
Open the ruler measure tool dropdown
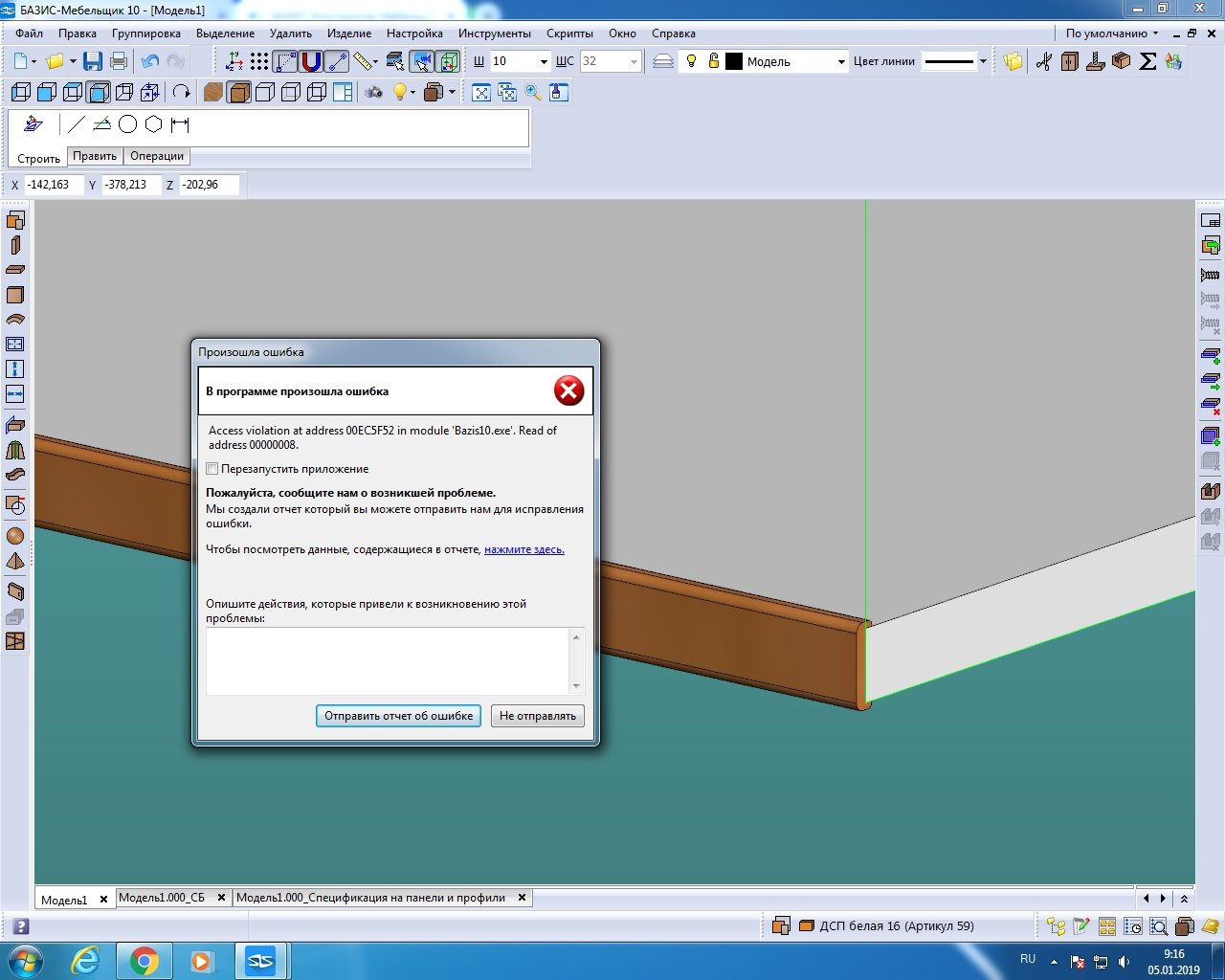click(x=376, y=62)
